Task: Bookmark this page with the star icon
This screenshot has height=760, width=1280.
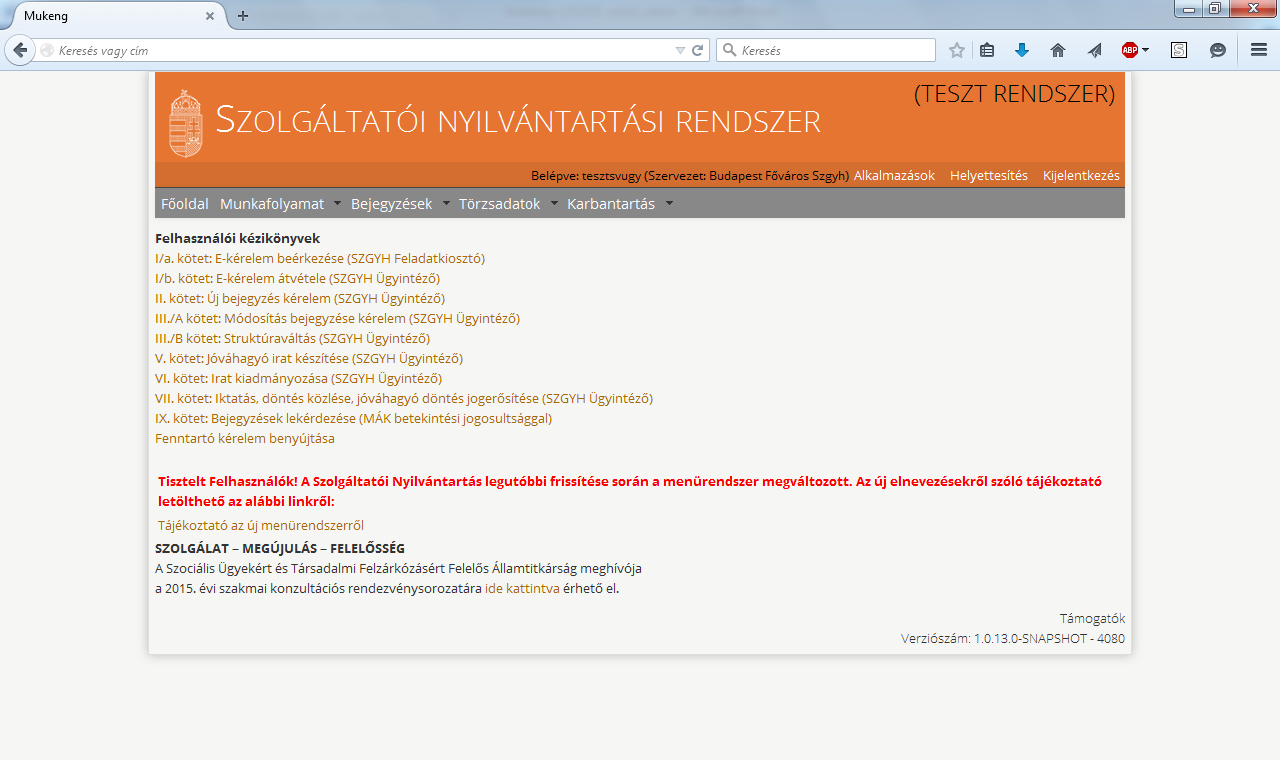Action: (957, 50)
